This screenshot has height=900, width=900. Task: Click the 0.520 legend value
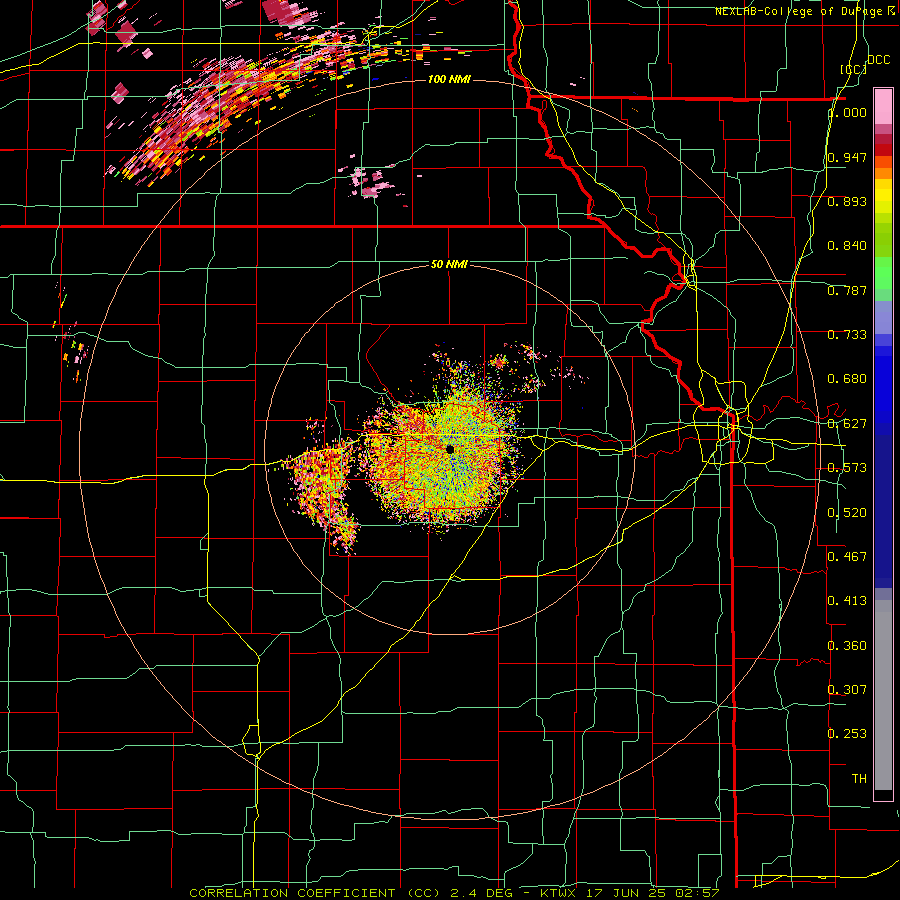pyautogui.click(x=847, y=513)
